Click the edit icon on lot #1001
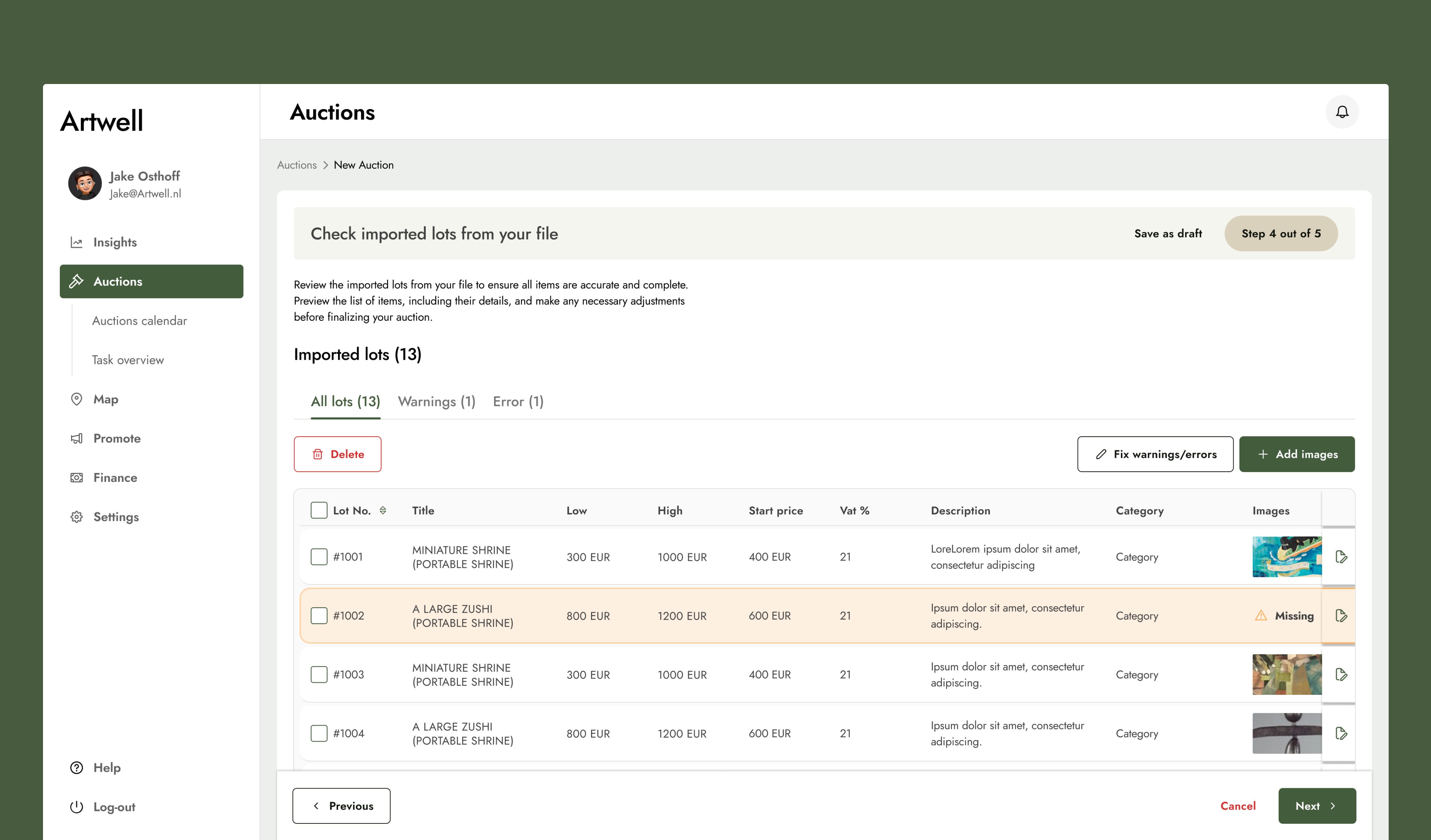The height and width of the screenshot is (840, 1431). 1341,557
